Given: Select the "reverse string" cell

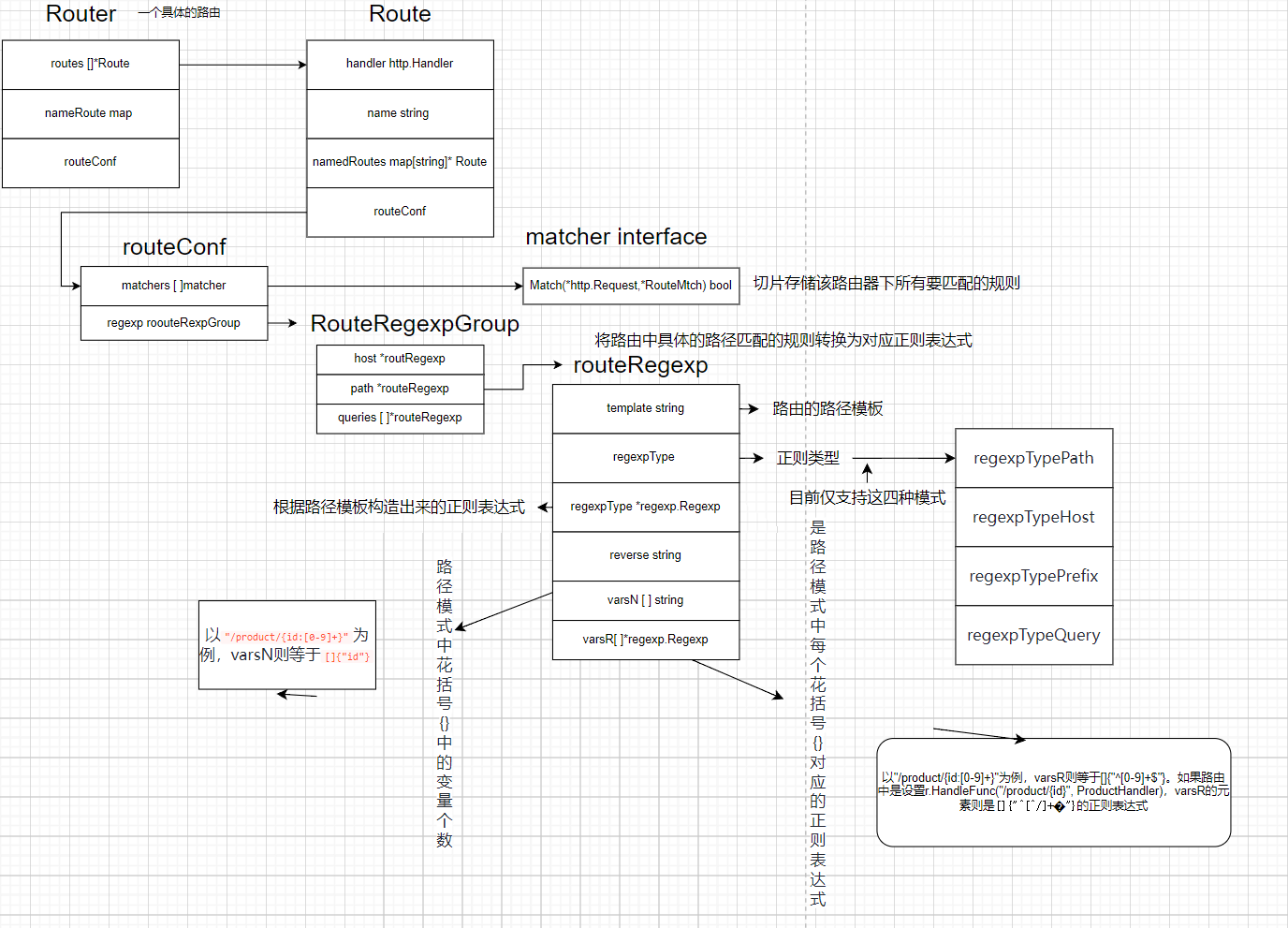Looking at the screenshot, I should [x=645, y=555].
